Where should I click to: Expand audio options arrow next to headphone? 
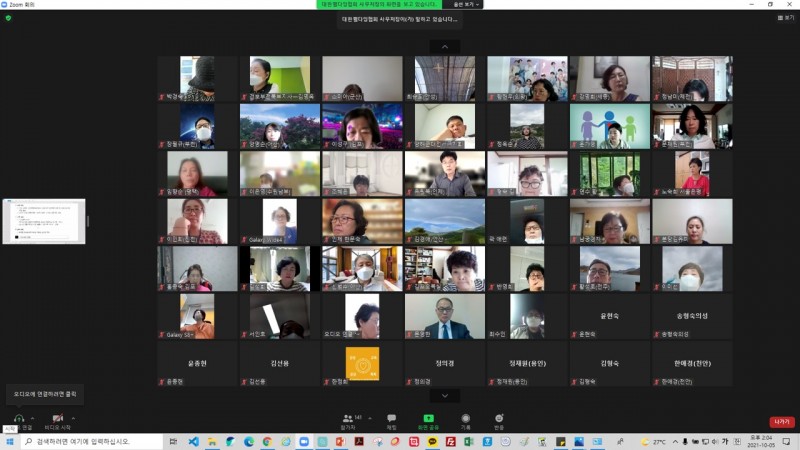33,417
